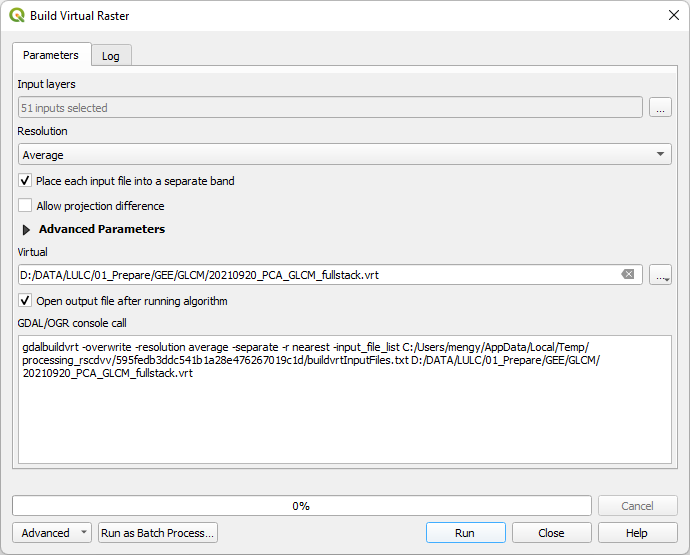Click Run as Batch Process button

pos(158,533)
